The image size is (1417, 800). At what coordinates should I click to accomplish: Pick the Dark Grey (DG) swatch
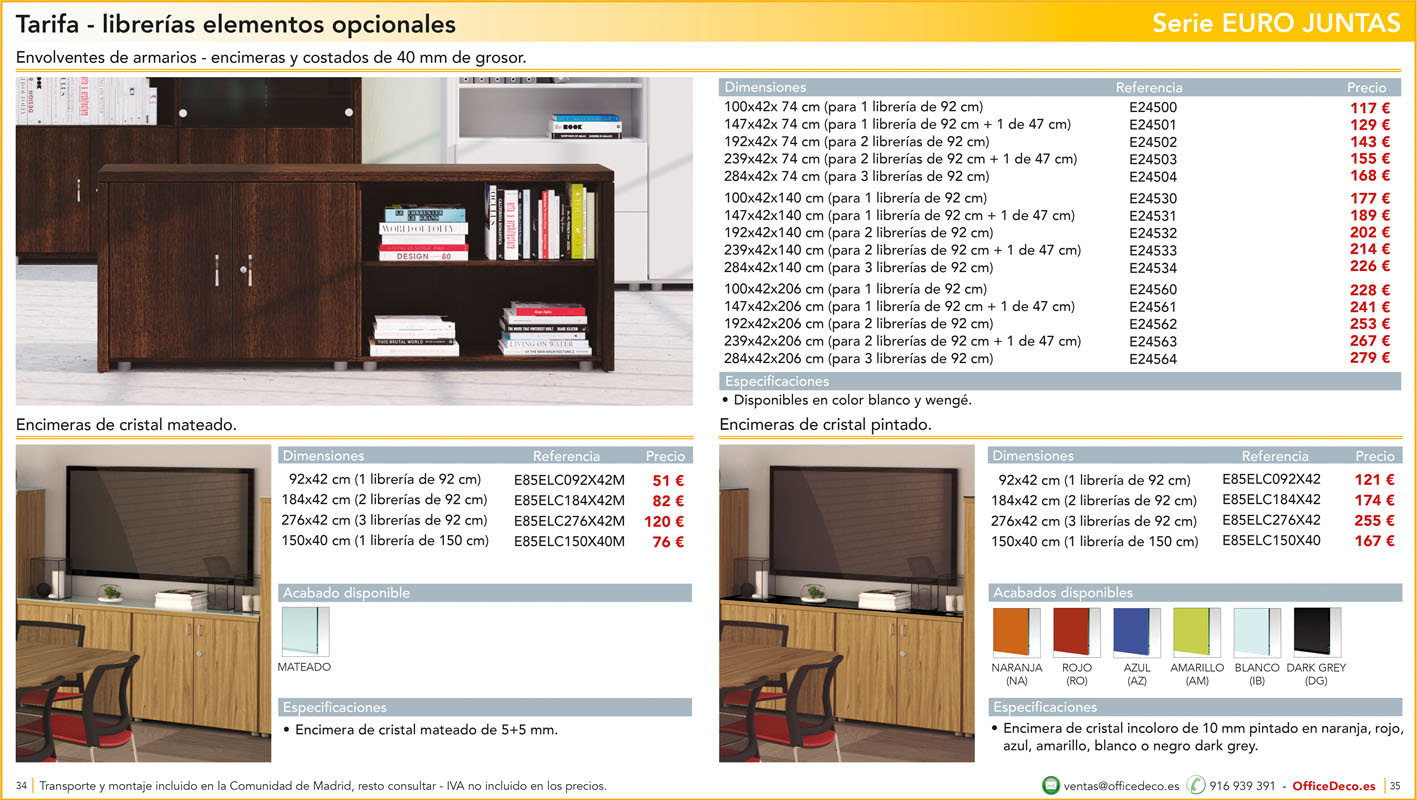tap(1316, 632)
